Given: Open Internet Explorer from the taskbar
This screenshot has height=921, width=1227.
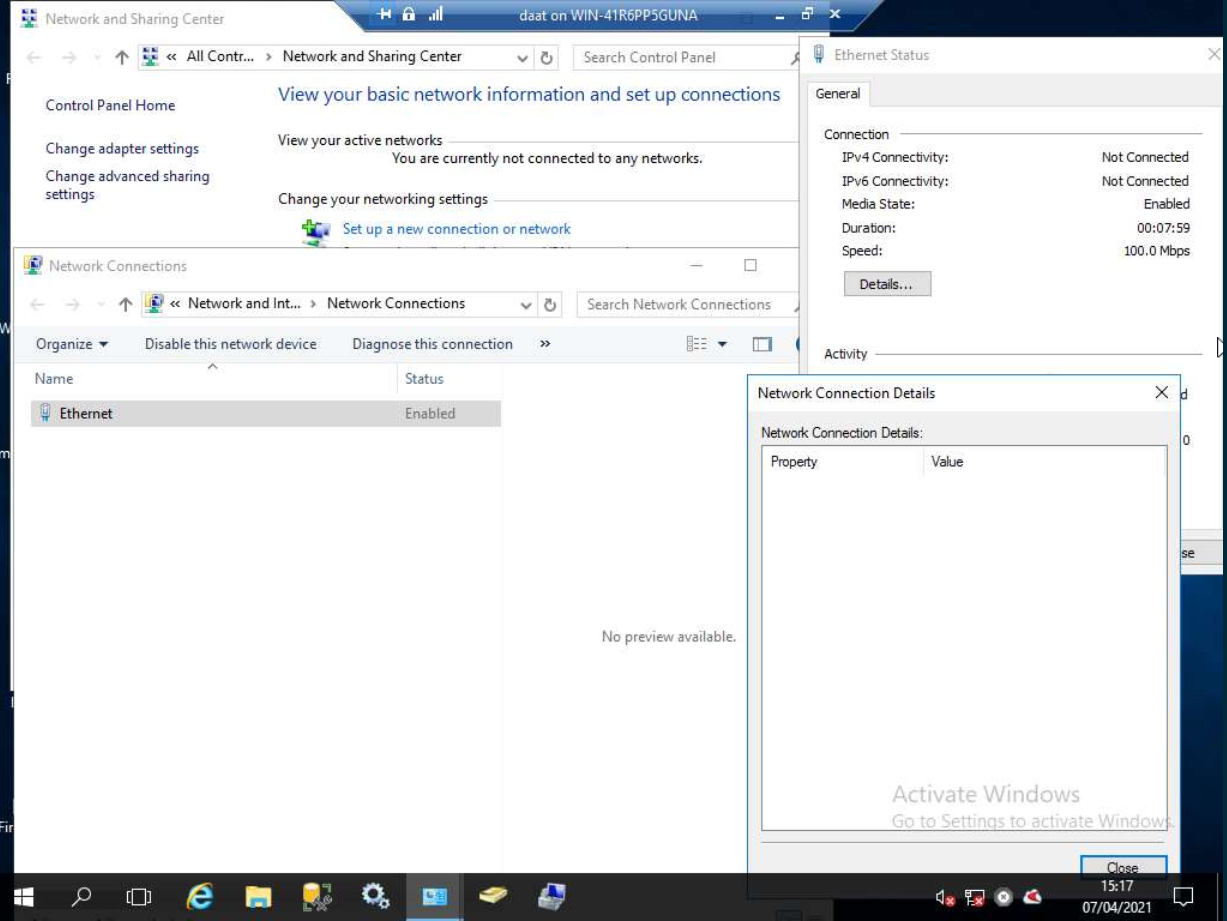Looking at the screenshot, I should [x=199, y=897].
